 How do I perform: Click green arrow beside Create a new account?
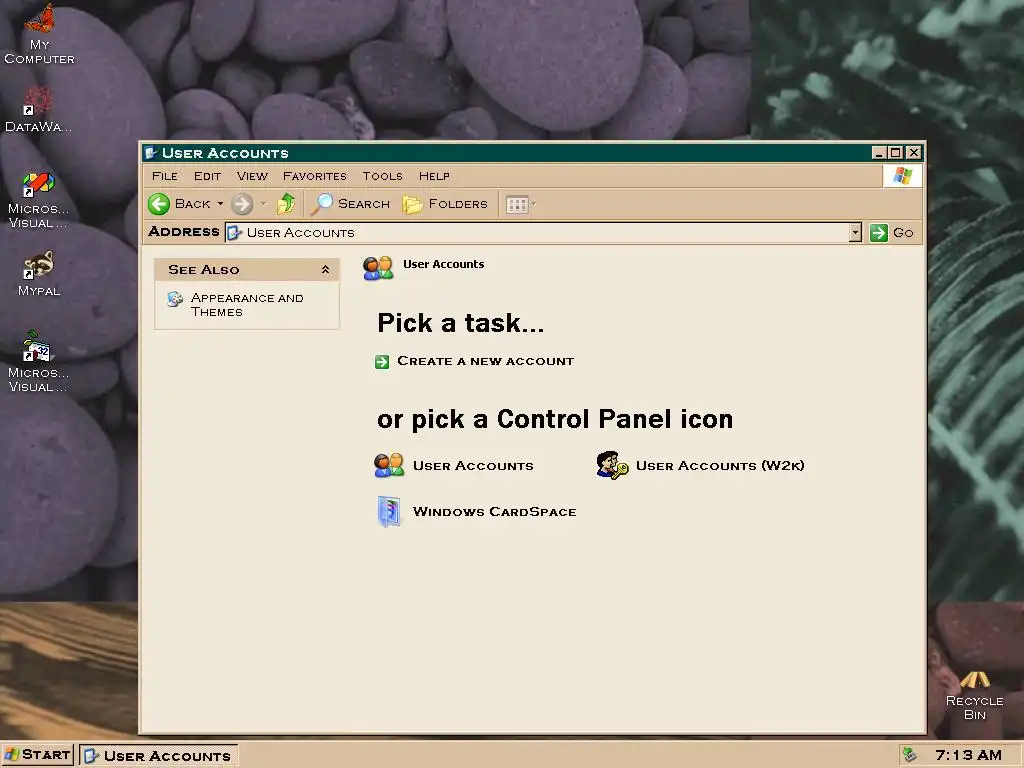tap(382, 362)
